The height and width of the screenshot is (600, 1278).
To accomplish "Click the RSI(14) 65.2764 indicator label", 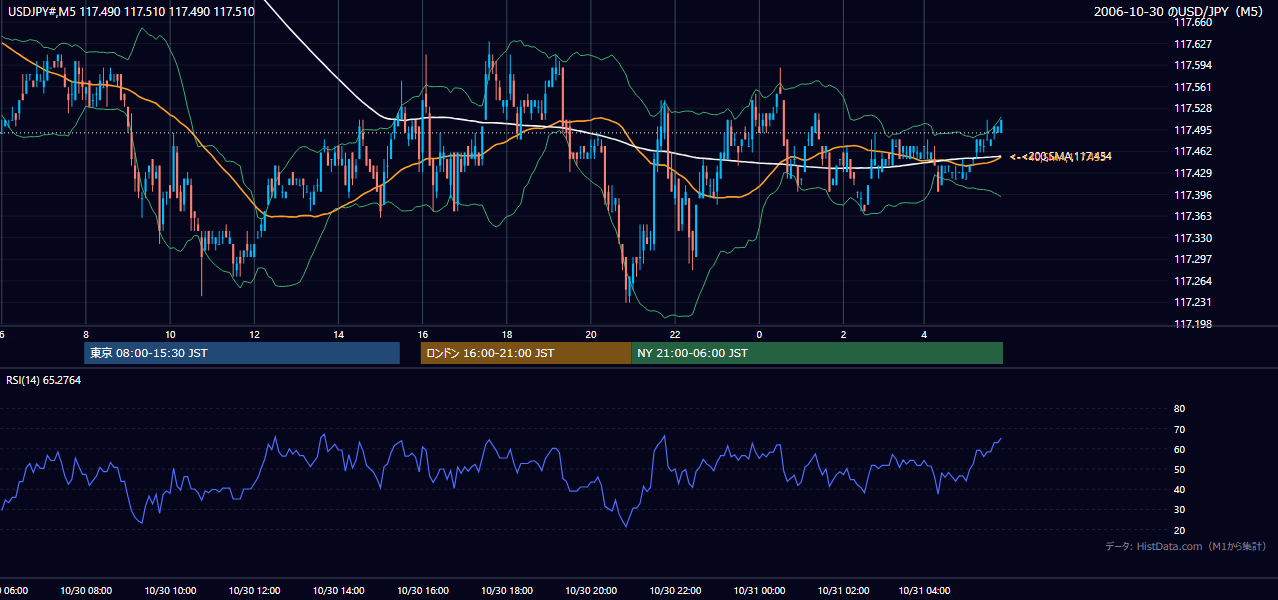I will pyautogui.click(x=44, y=380).
